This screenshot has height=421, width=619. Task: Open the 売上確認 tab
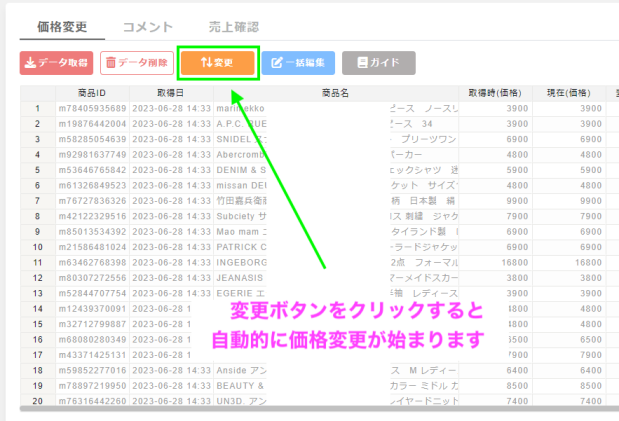coord(235,27)
